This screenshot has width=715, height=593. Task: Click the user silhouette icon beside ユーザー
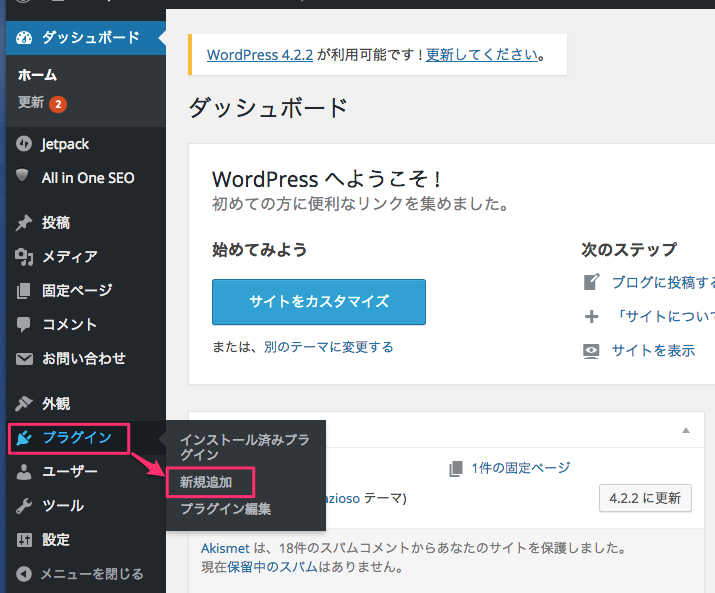(x=24, y=472)
